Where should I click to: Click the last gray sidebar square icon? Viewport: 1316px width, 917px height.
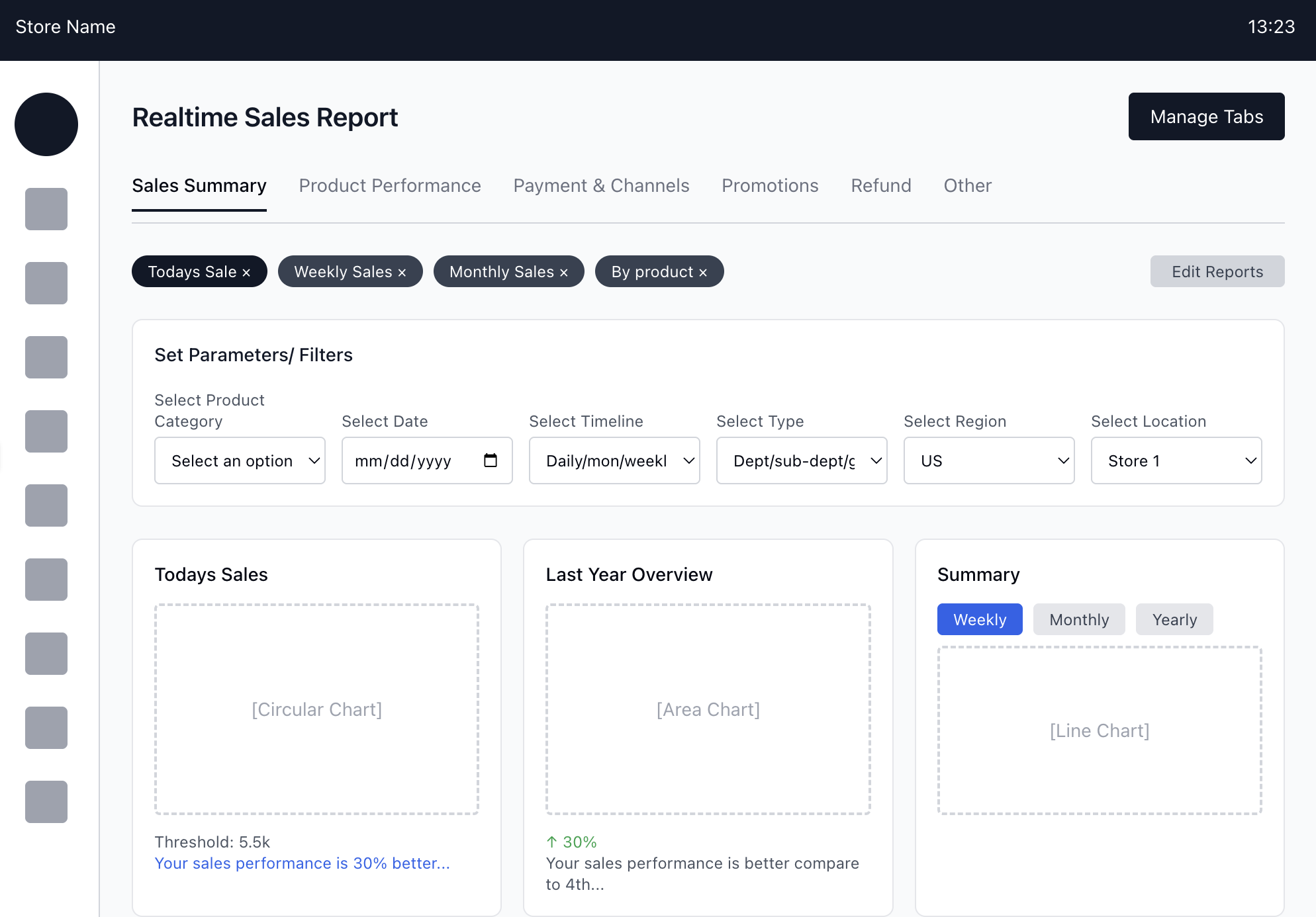(x=46, y=802)
